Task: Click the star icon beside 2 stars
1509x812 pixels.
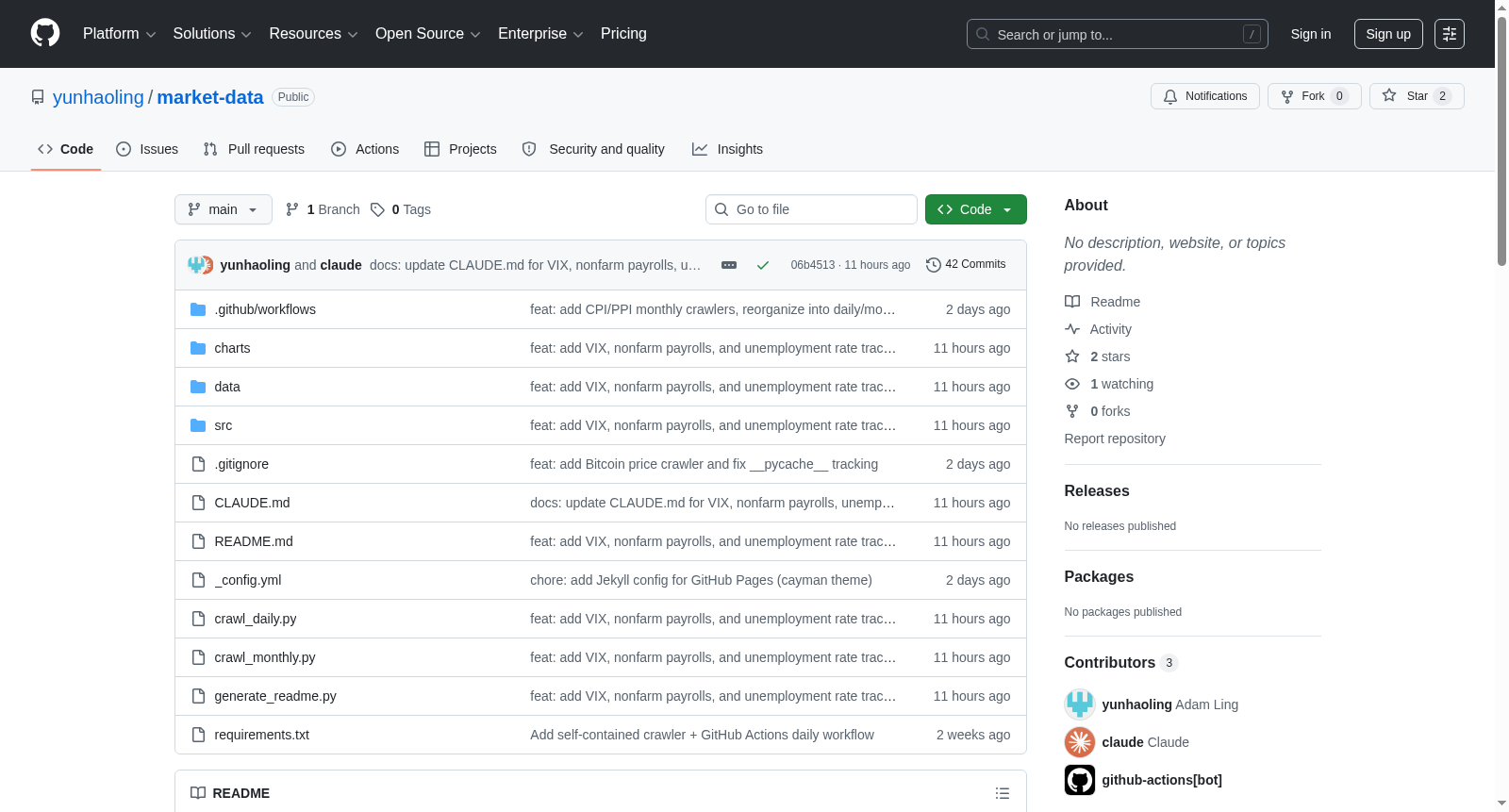Action: pos(1072,356)
